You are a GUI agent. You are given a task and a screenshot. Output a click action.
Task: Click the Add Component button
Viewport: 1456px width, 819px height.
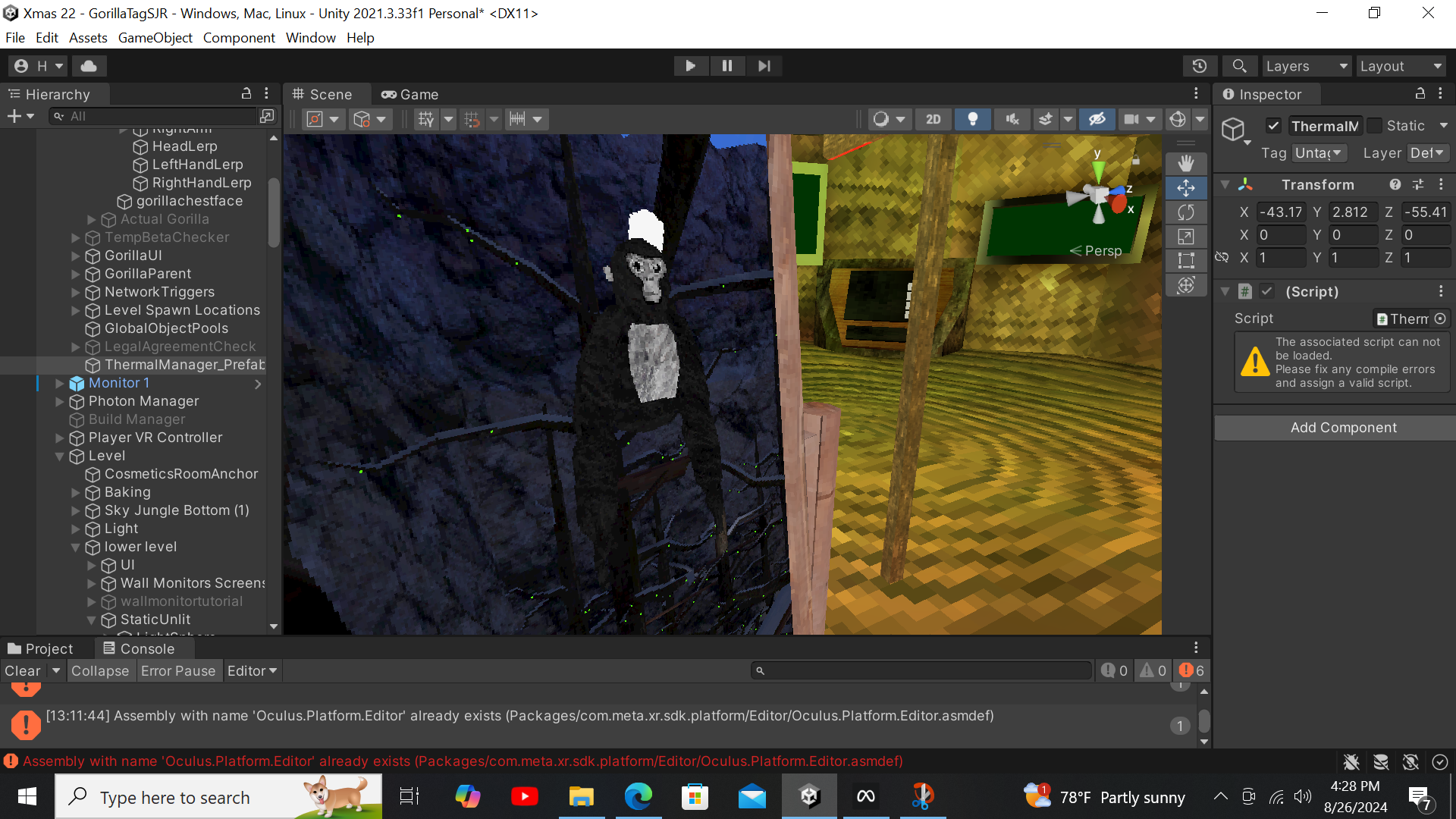click(1343, 428)
